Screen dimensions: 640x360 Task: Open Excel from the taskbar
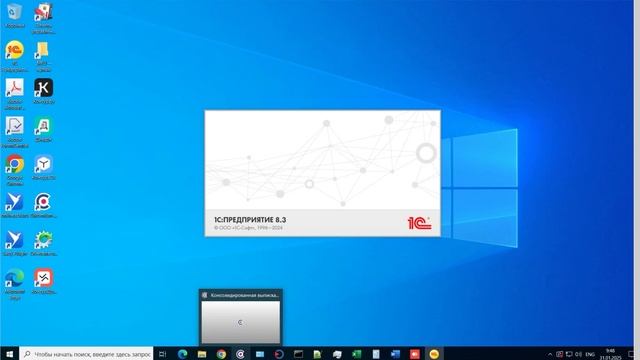[357, 354]
